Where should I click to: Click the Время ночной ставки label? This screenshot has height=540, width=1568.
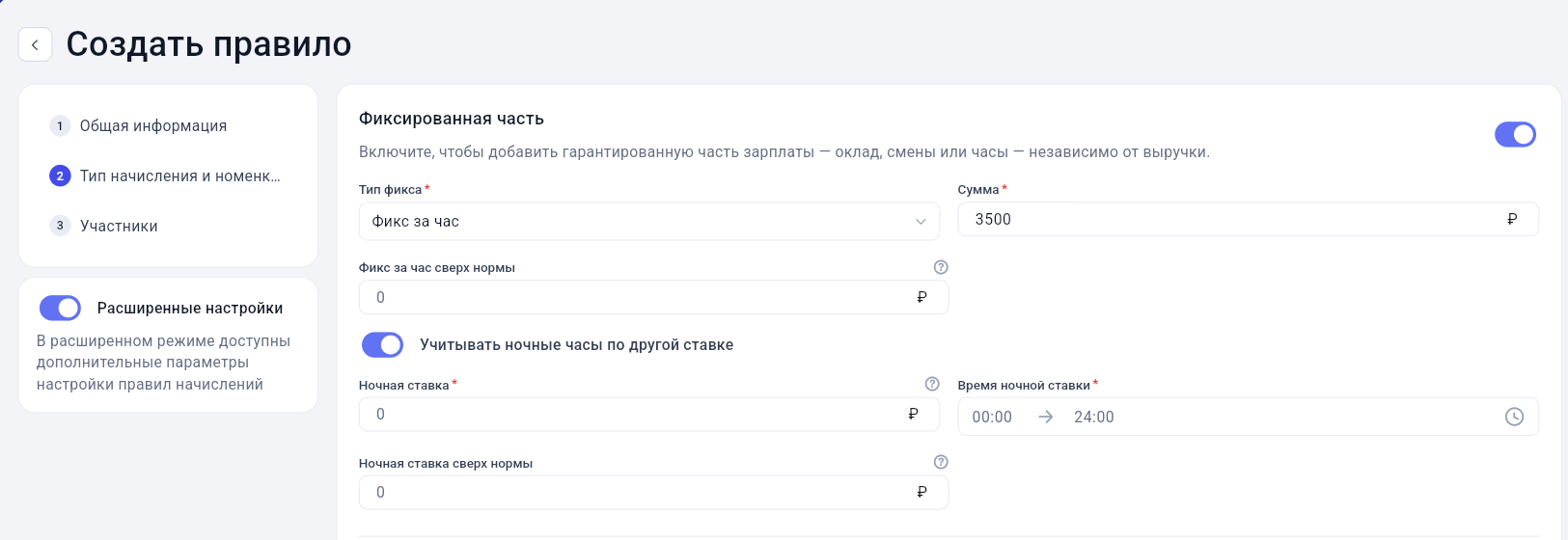[x=1024, y=385]
